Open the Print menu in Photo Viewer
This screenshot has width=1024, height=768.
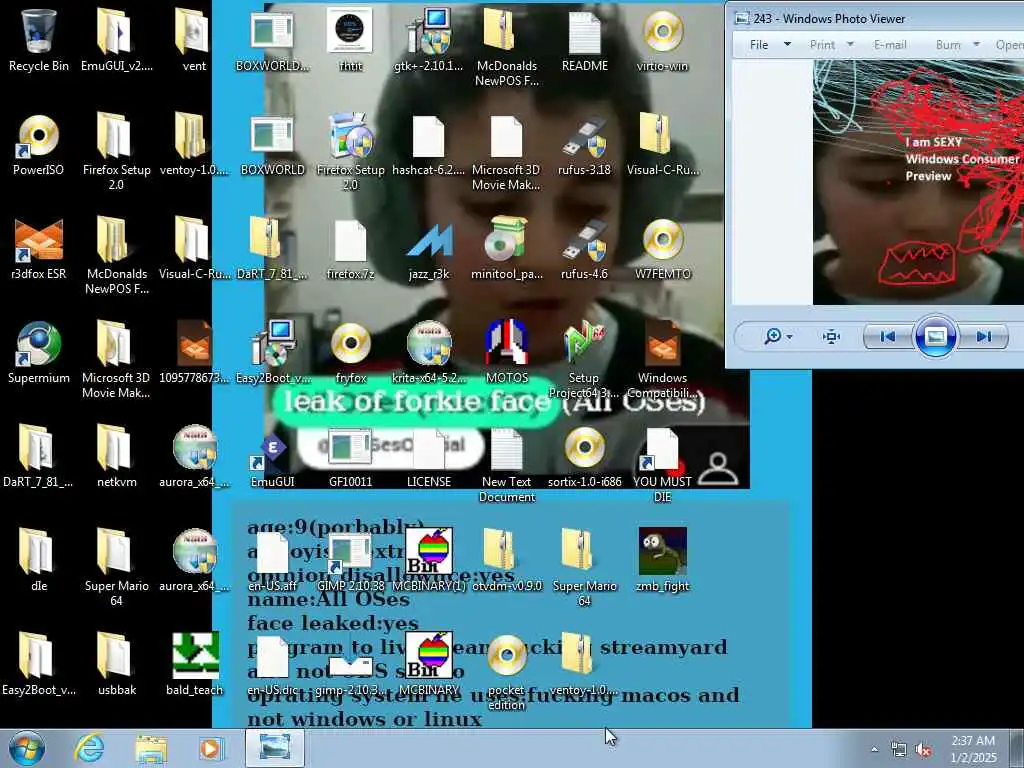[822, 44]
